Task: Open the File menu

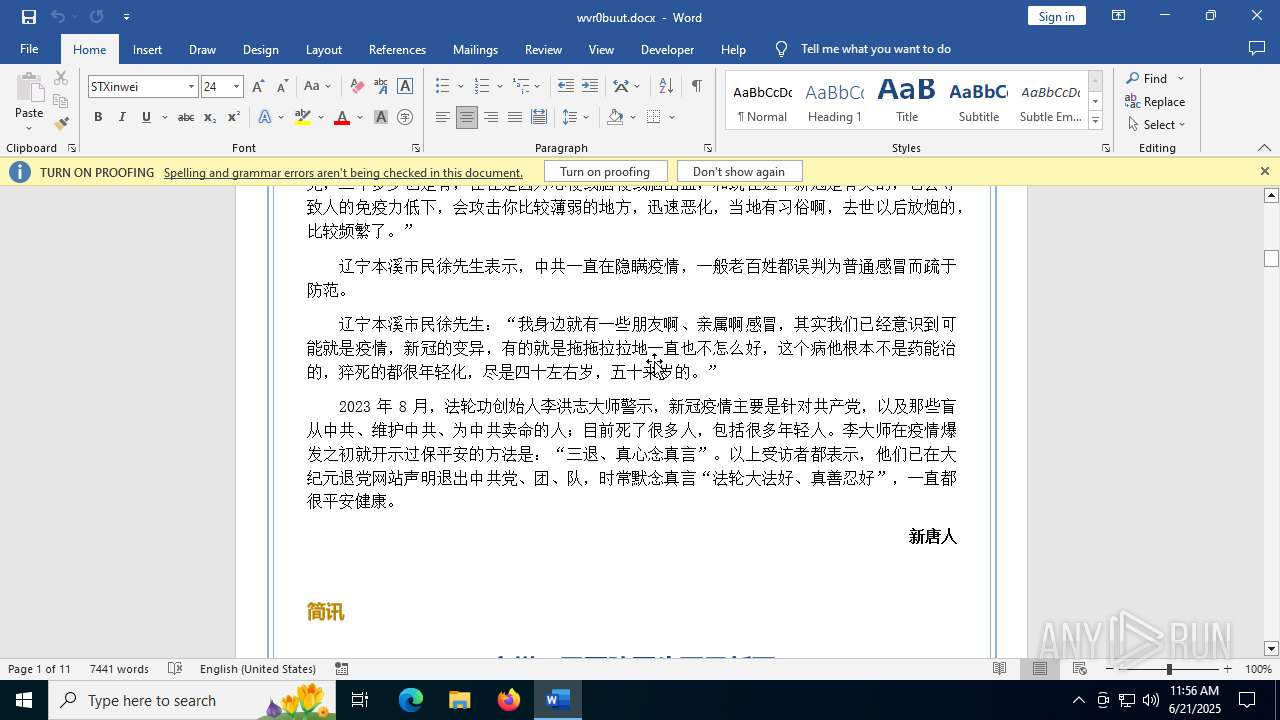Action: pyautogui.click(x=29, y=49)
